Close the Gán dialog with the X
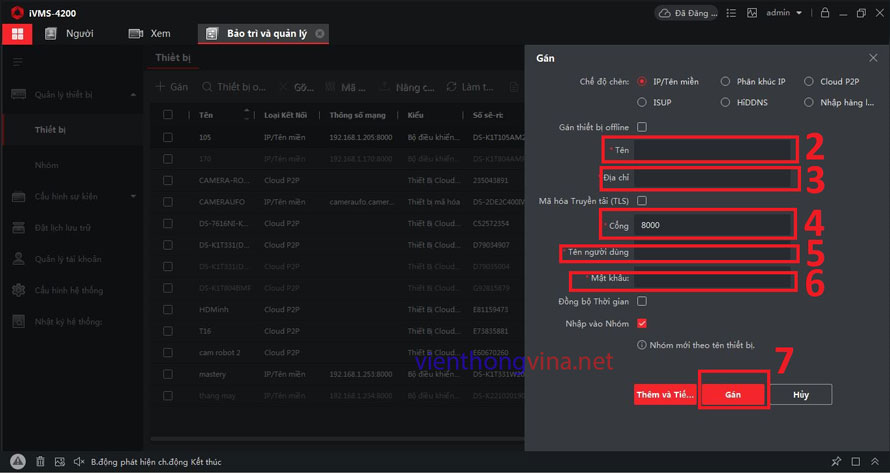 [872, 59]
